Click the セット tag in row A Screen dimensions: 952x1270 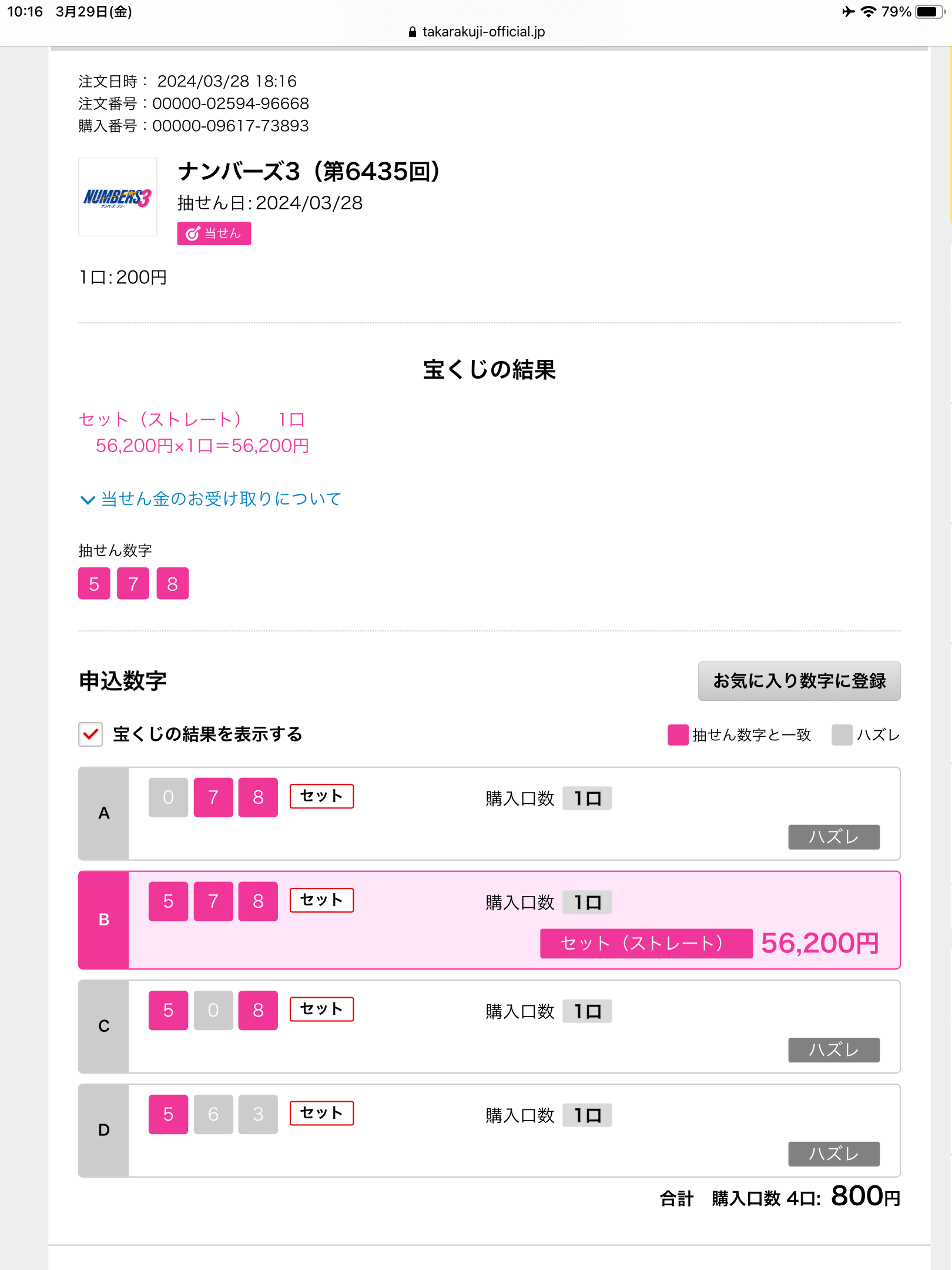[x=321, y=796]
